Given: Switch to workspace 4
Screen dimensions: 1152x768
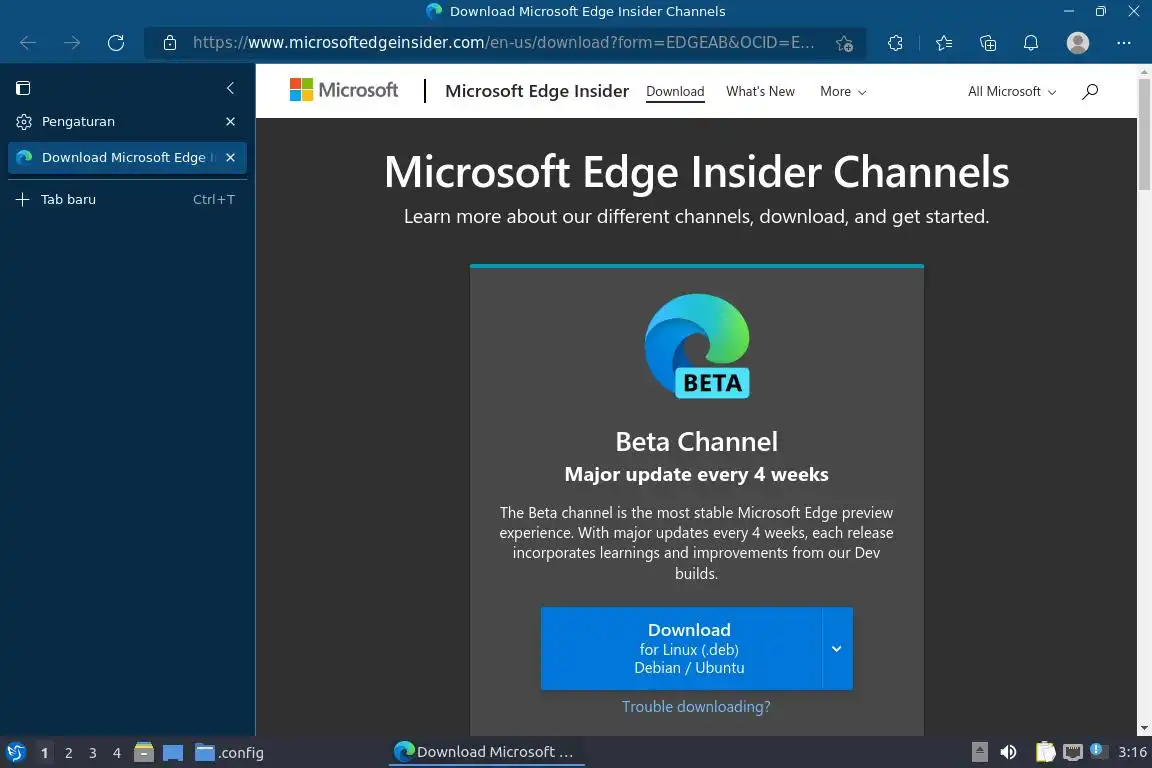Looking at the screenshot, I should click(117, 753).
